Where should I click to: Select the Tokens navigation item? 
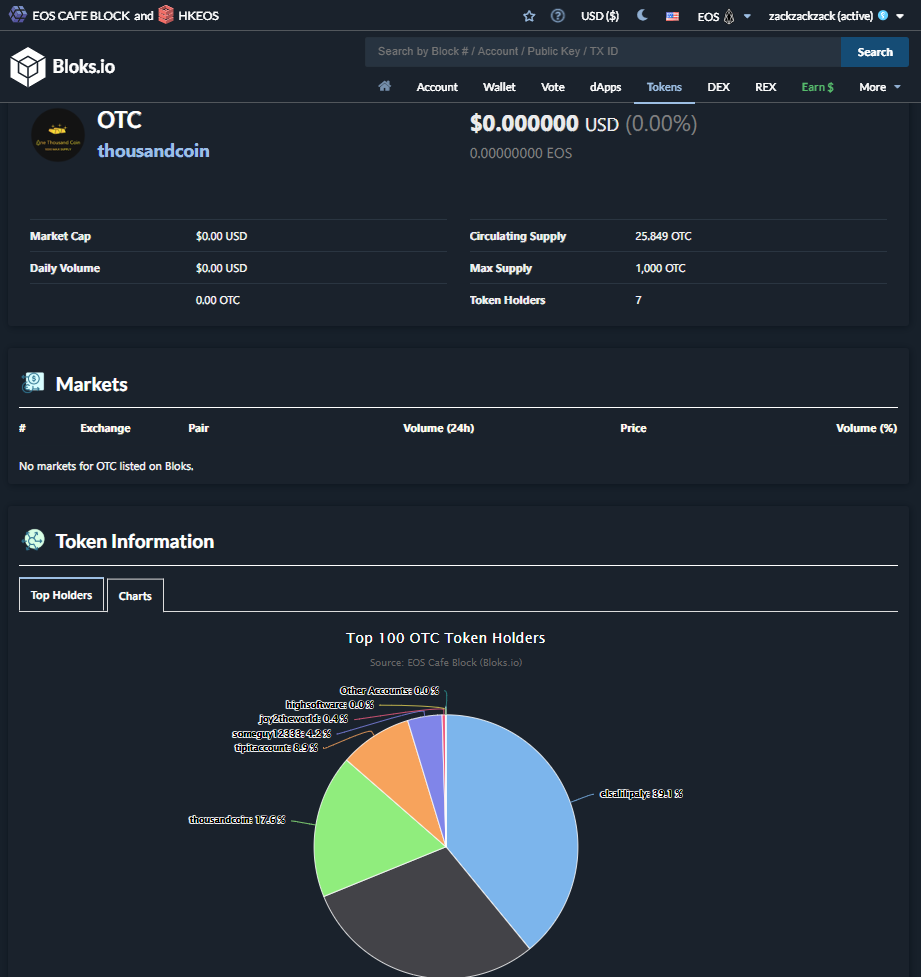coord(664,87)
